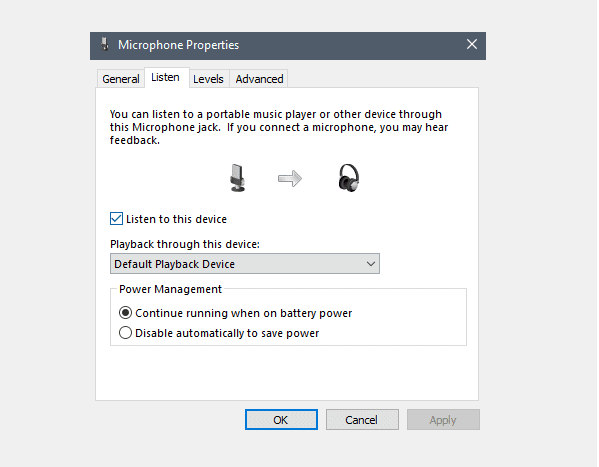Switch to the Levels tab
The width and height of the screenshot is (599, 467).
tap(208, 79)
